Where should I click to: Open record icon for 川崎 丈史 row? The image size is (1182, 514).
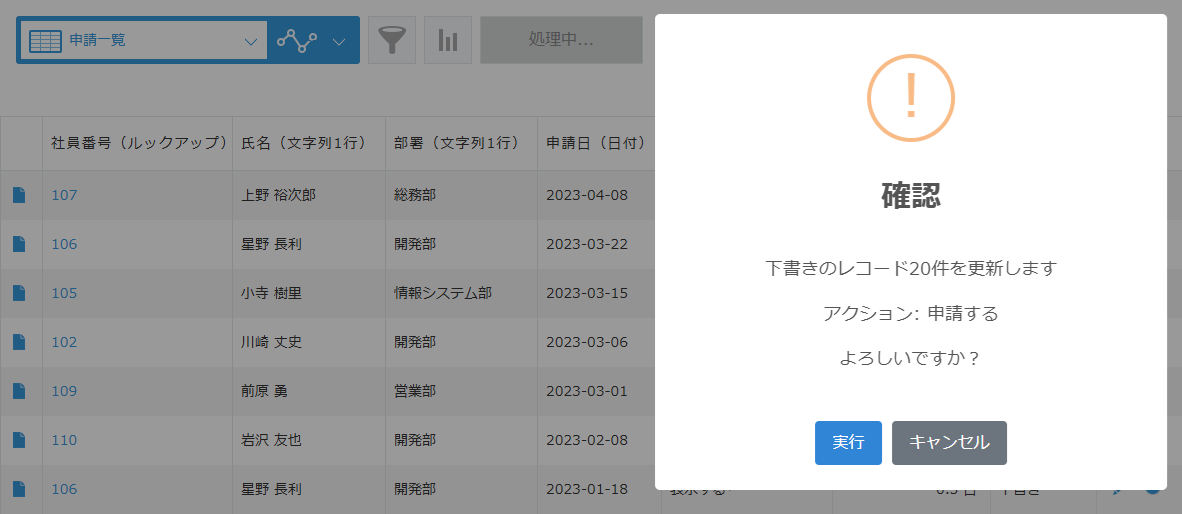click(19, 342)
